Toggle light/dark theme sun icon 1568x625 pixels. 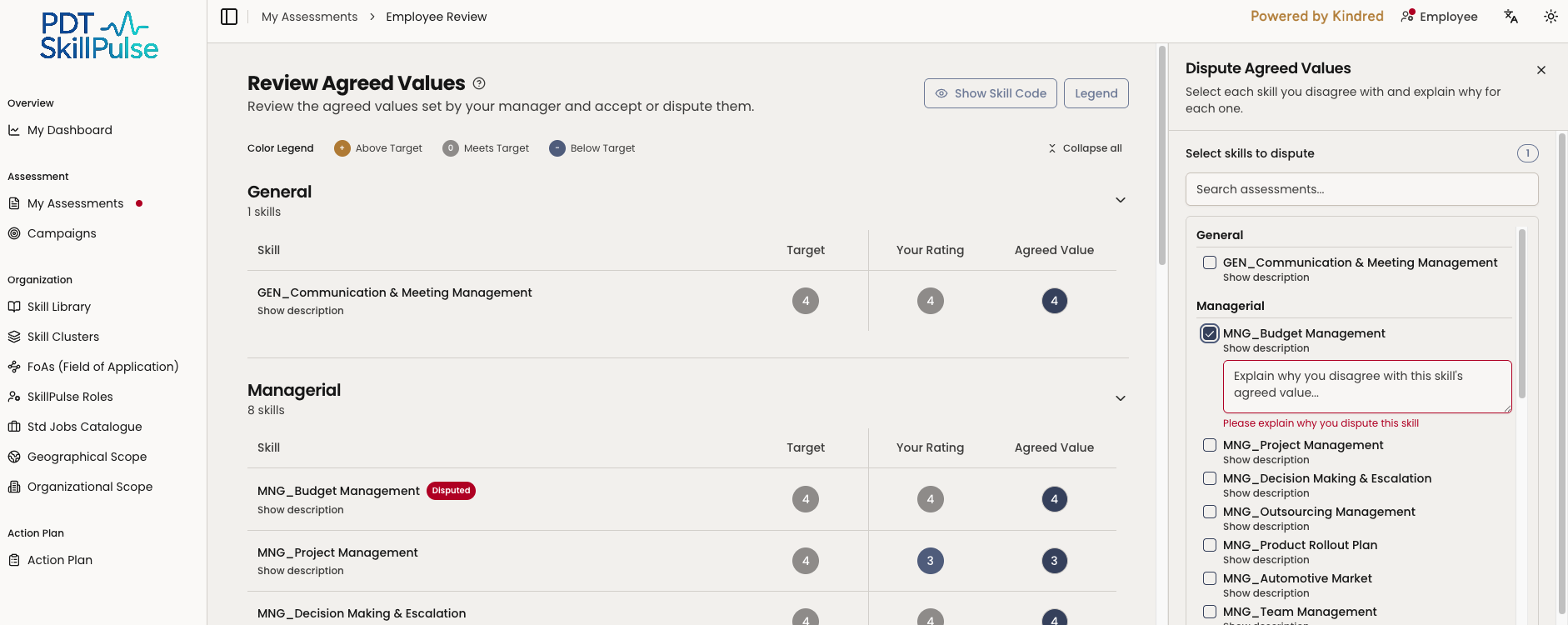coord(1551,17)
